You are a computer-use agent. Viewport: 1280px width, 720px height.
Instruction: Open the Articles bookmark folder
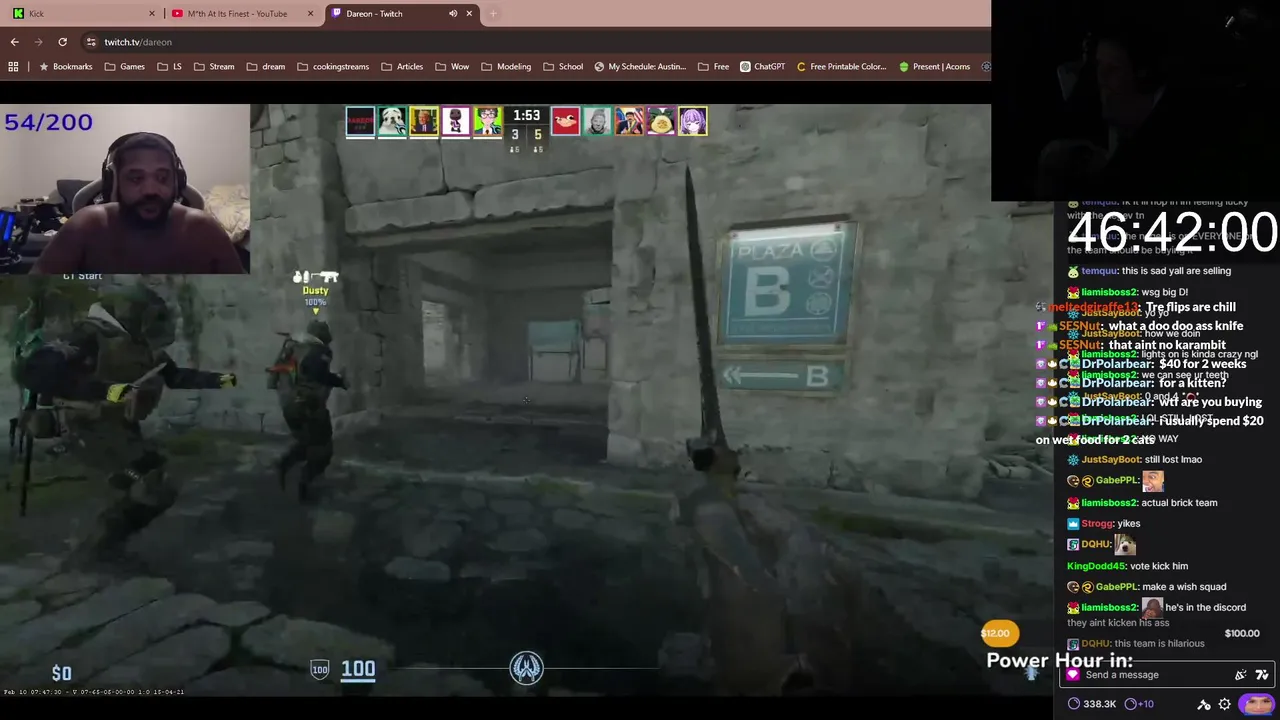coord(402,67)
